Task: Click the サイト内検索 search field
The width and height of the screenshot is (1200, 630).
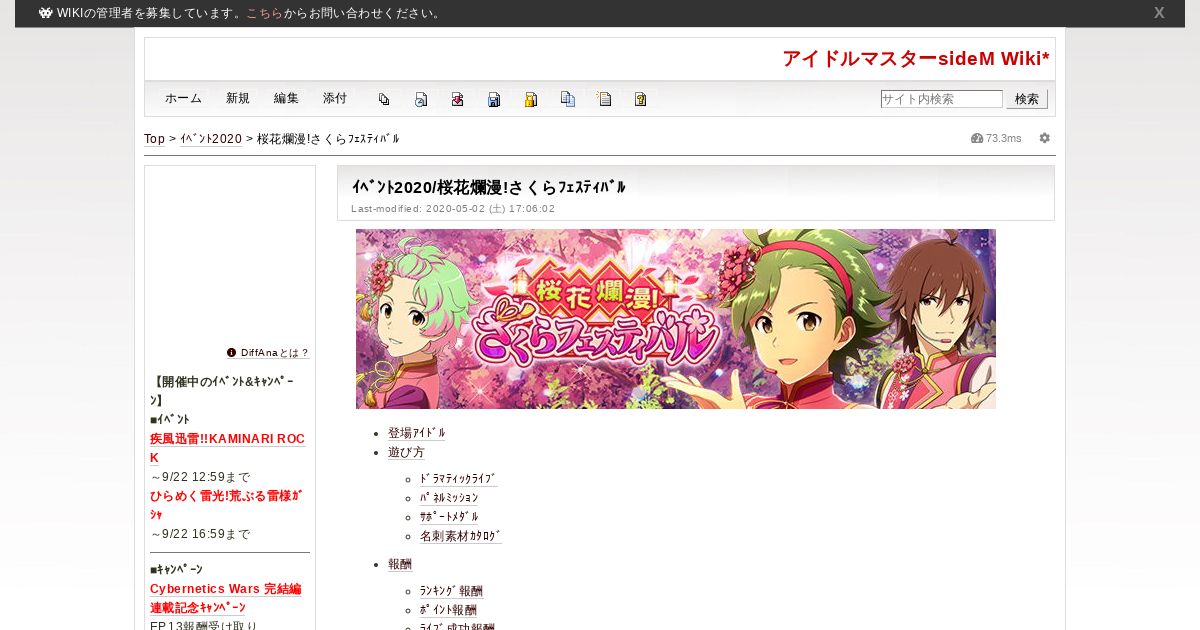Action: click(941, 99)
